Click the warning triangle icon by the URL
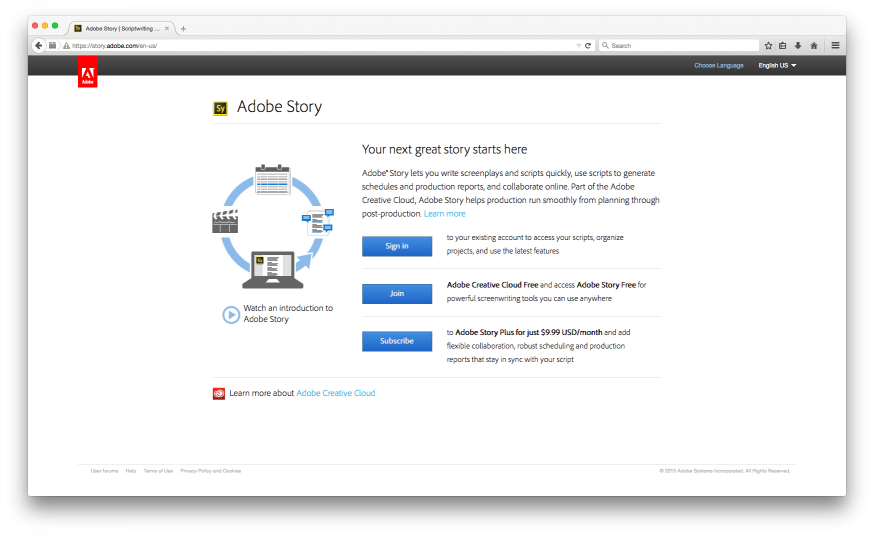Image resolution: width=874 pixels, height=536 pixels. [x=66, y=46]
